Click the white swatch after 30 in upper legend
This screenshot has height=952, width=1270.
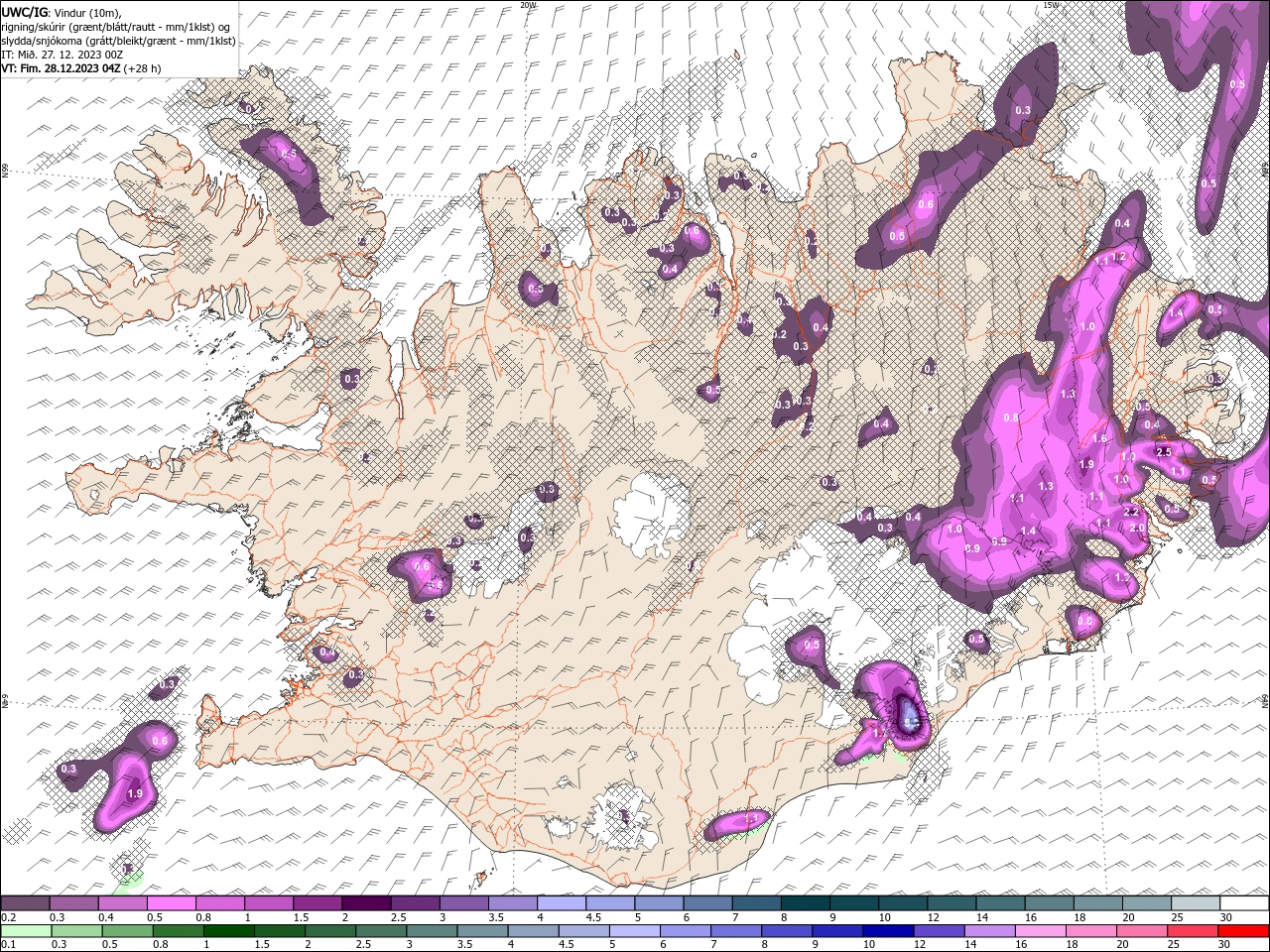pyautogui.click(x=1242, y=901)
